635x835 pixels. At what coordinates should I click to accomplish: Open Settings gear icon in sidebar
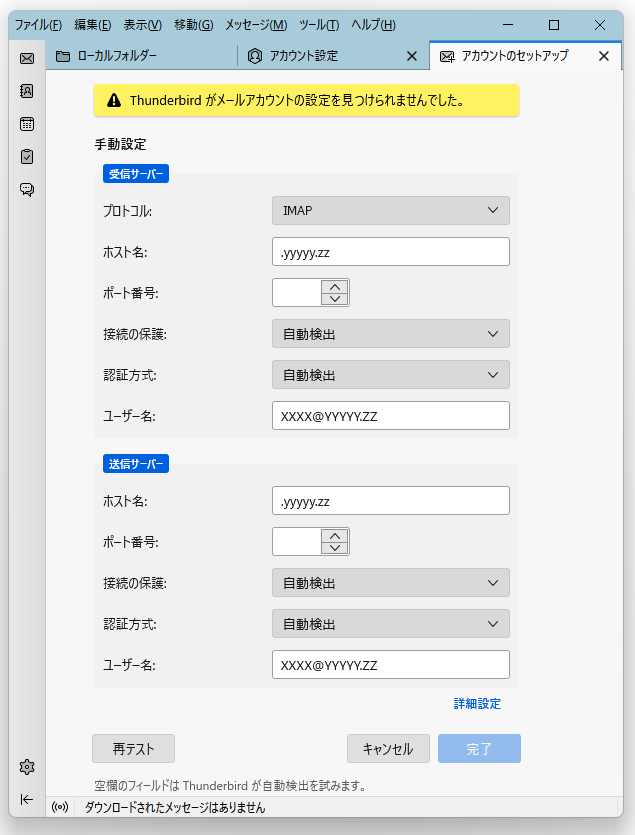tap(27, 767)
